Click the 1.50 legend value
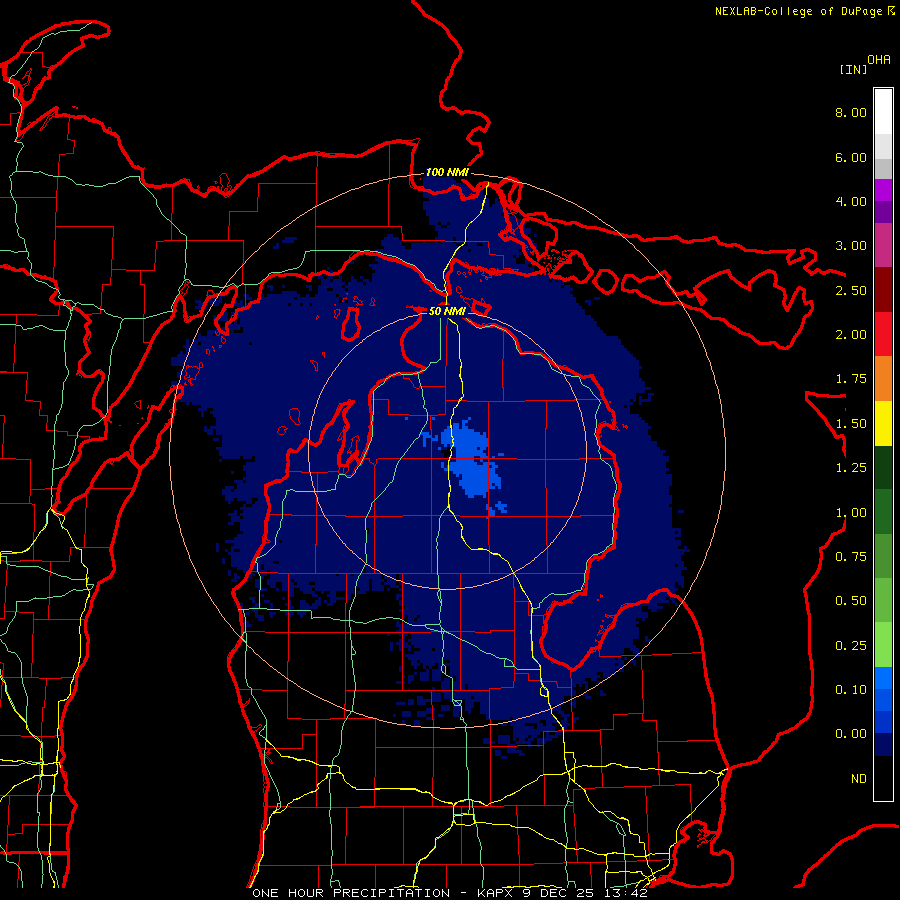Screen dimensions: 900x900 coord(851,424)
